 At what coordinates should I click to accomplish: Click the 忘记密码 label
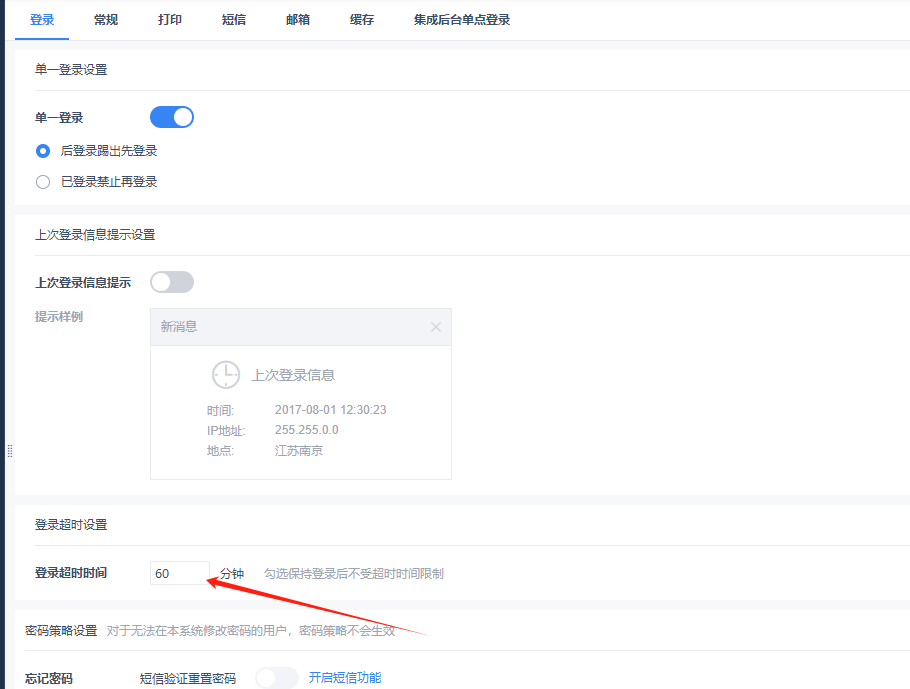point(49,678)
